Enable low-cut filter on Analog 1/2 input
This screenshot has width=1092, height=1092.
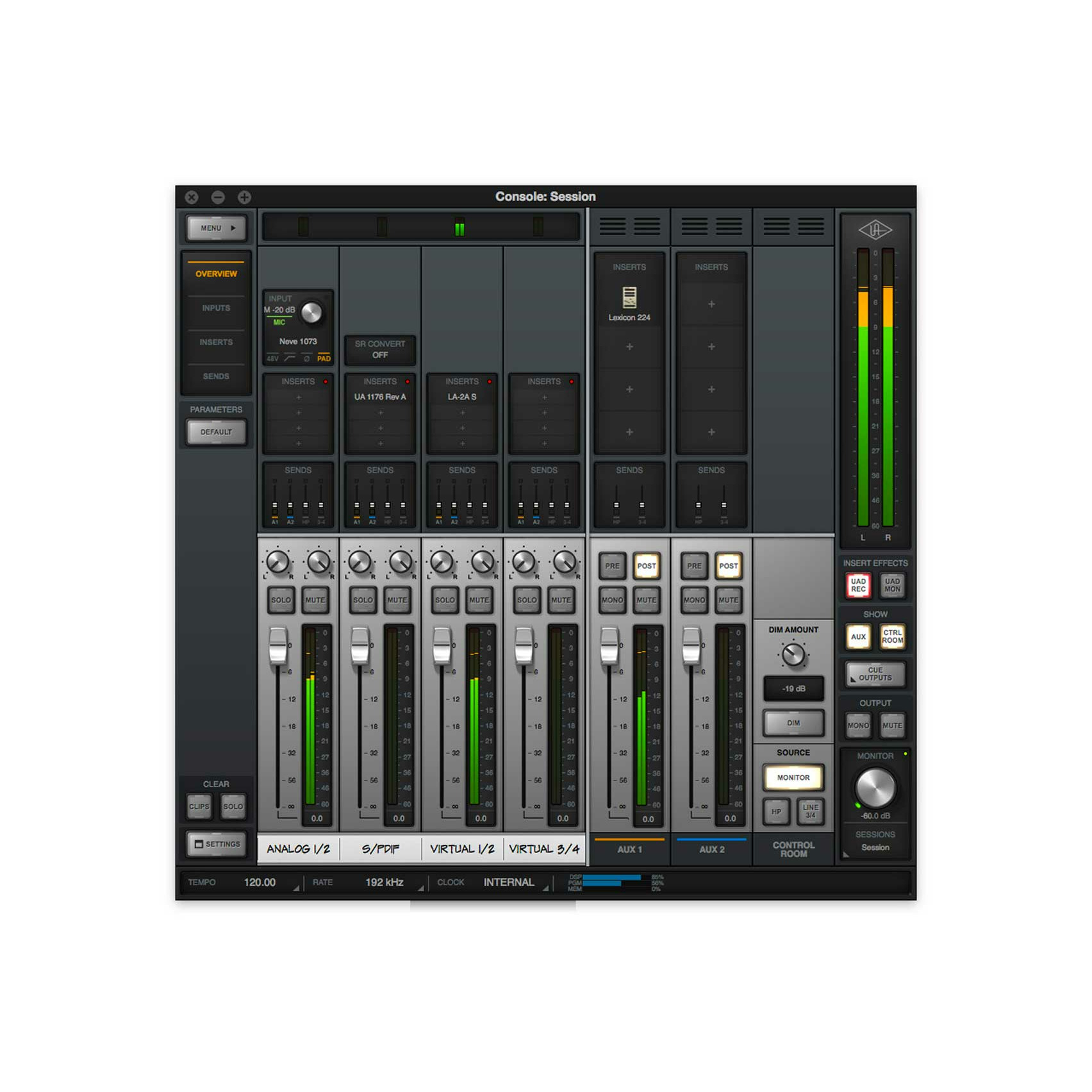(x=290, y=359)
